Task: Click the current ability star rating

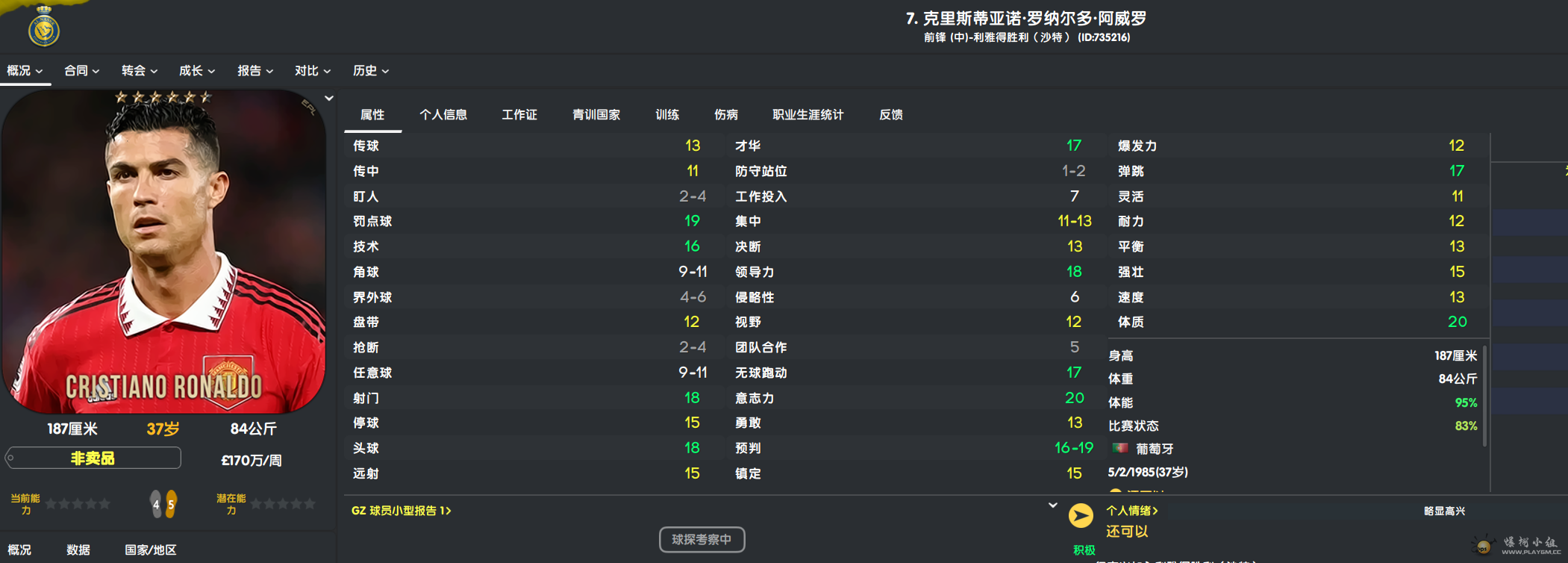Action: click(x=78, y=504)
